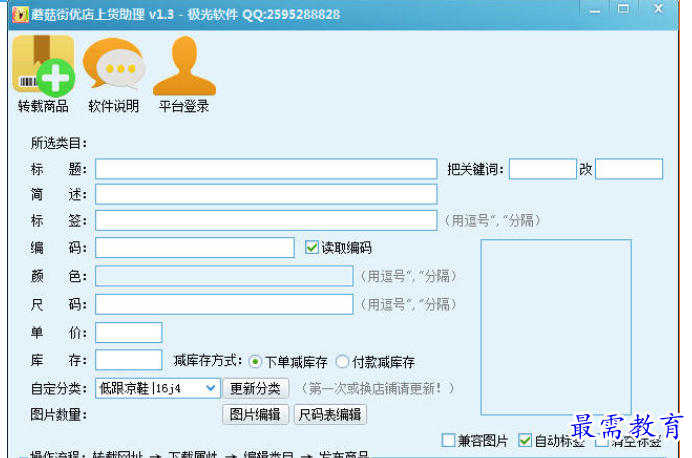
Task: Open the 转载商品 package icon
Action: point(43,66)
